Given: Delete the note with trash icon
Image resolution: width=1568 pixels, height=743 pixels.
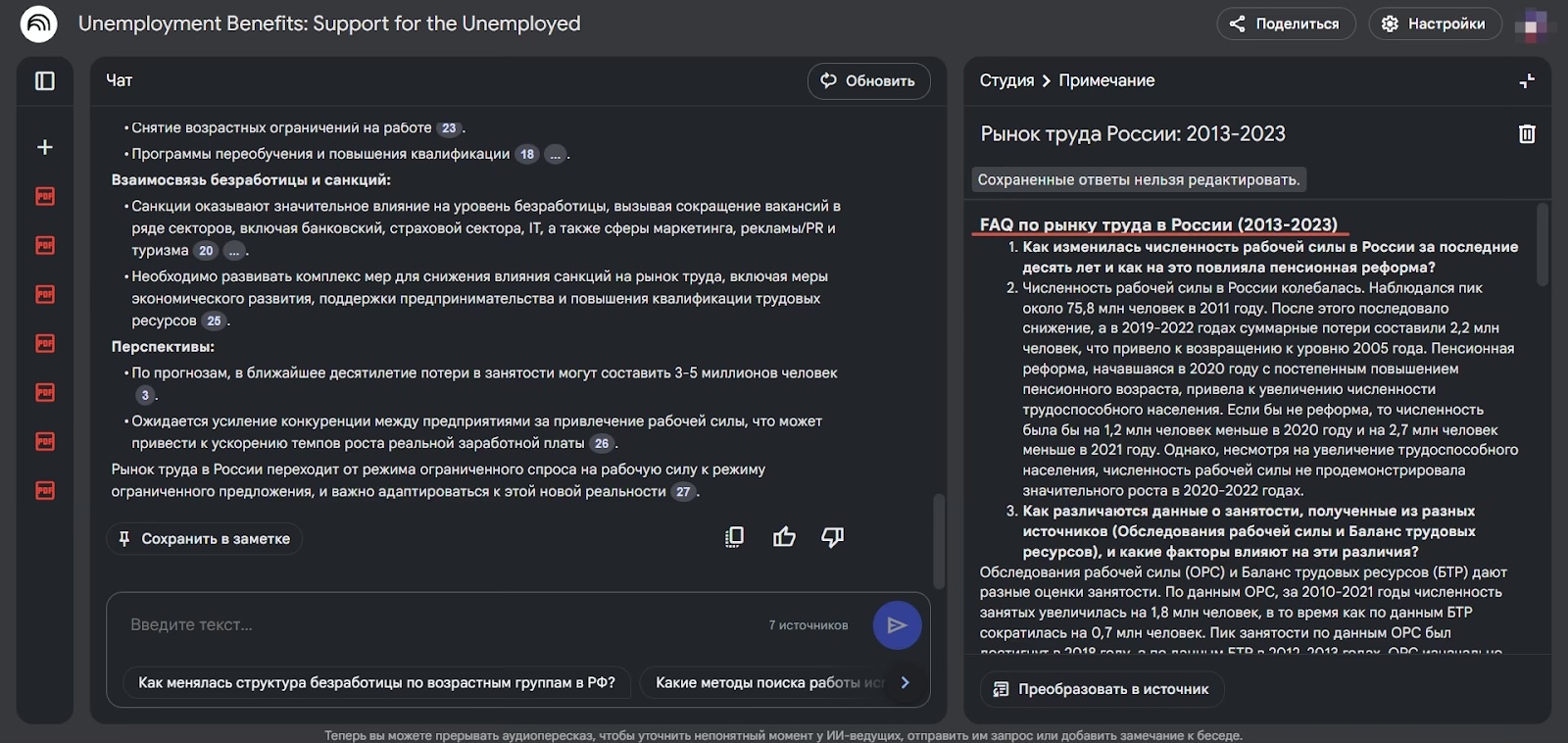Looking at the screenshot, I should [x=1527, y=134].
